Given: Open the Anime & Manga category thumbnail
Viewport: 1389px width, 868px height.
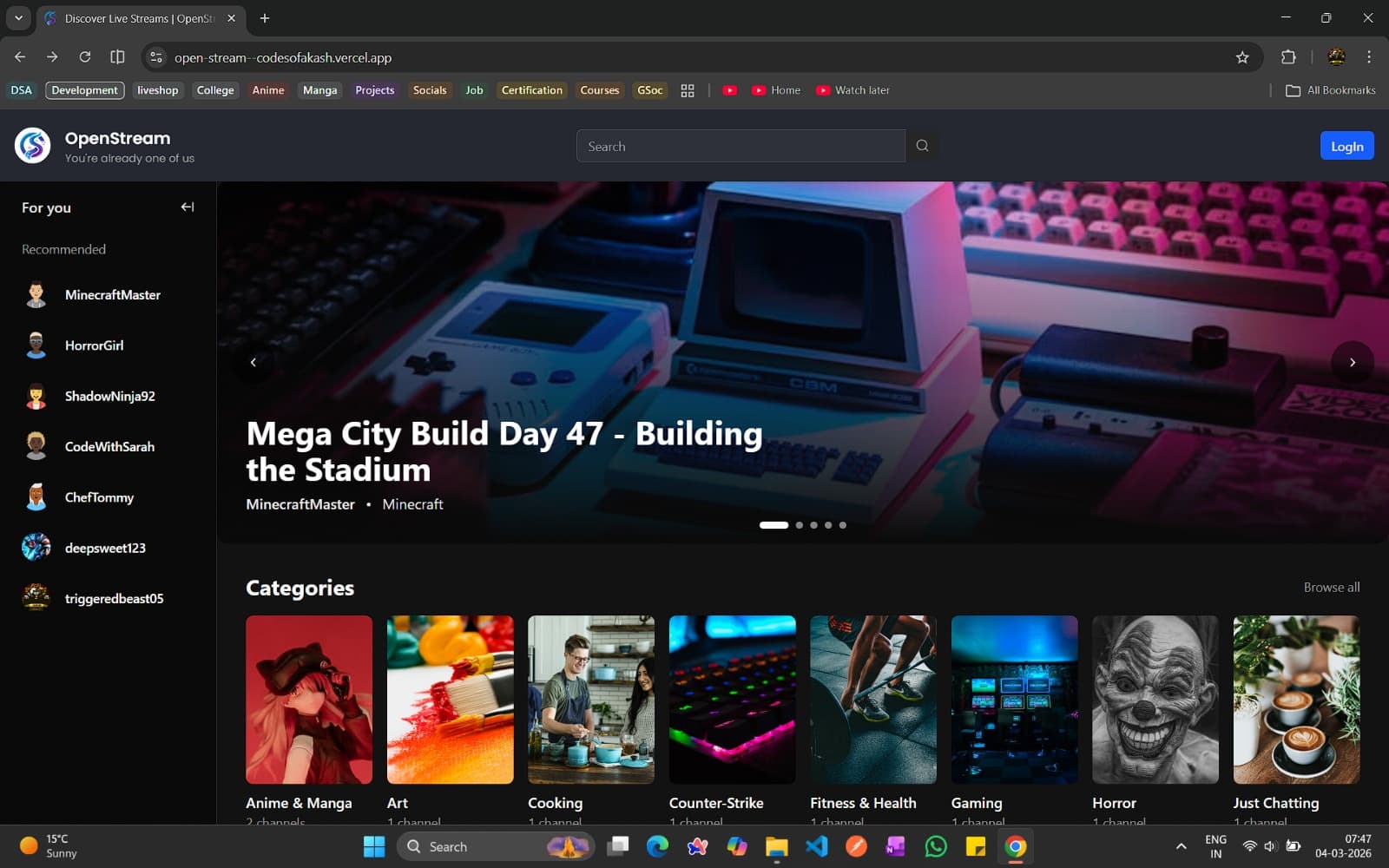Looking at the screenshot, I should [x=309, y=700].
